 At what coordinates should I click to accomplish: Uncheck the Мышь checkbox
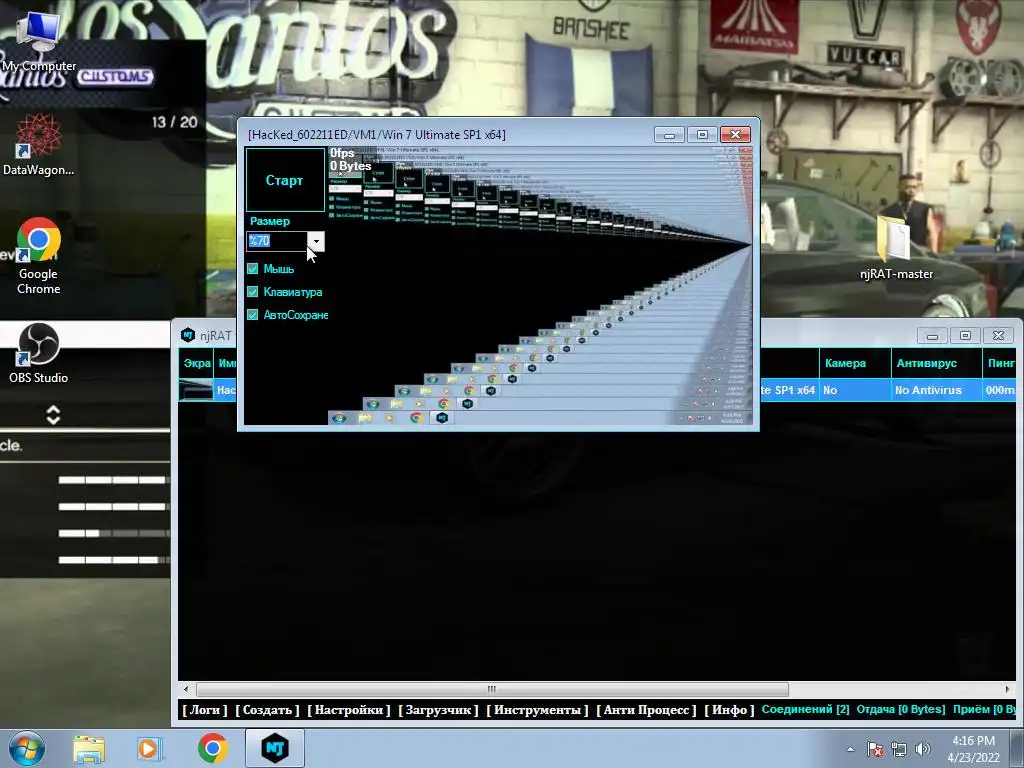point(253,269)
